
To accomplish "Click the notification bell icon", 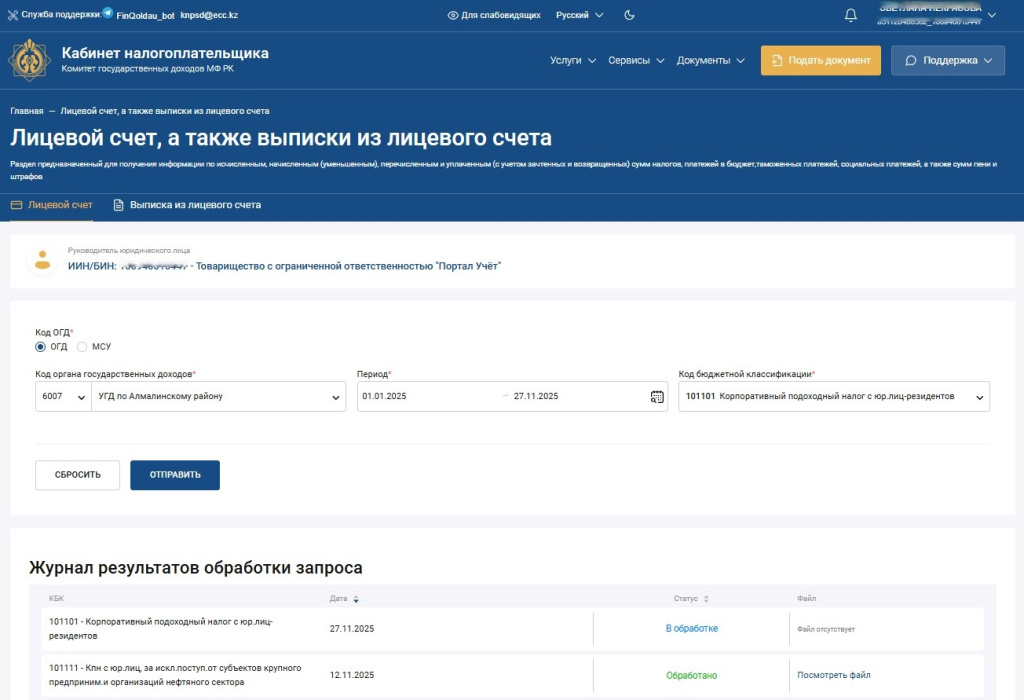I will coord(851,15).
